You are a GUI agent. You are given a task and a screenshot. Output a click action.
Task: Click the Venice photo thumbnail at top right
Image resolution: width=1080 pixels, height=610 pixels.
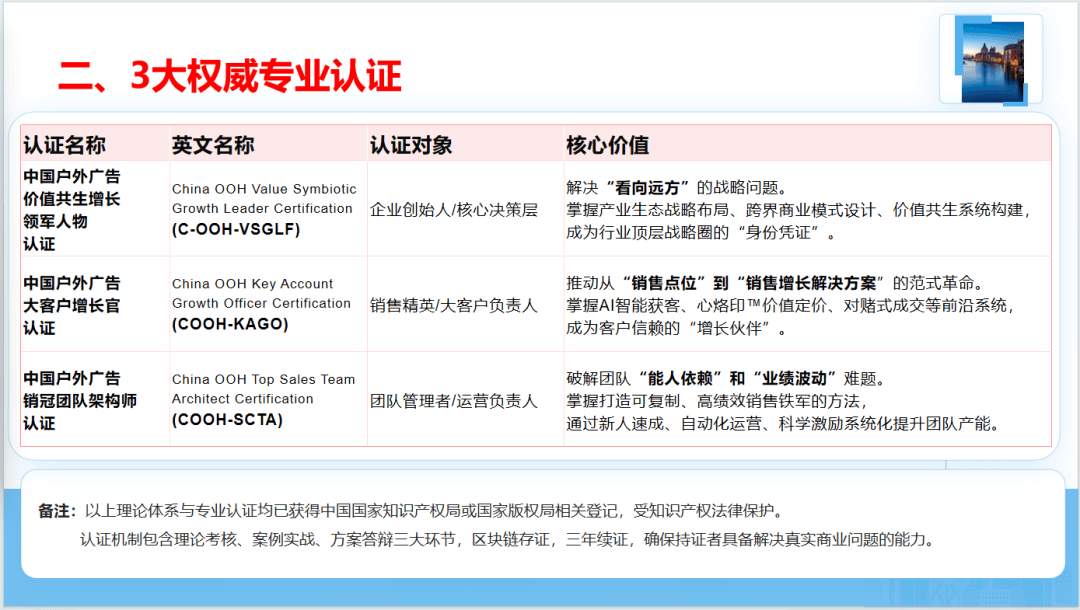(x=992, y=62)
